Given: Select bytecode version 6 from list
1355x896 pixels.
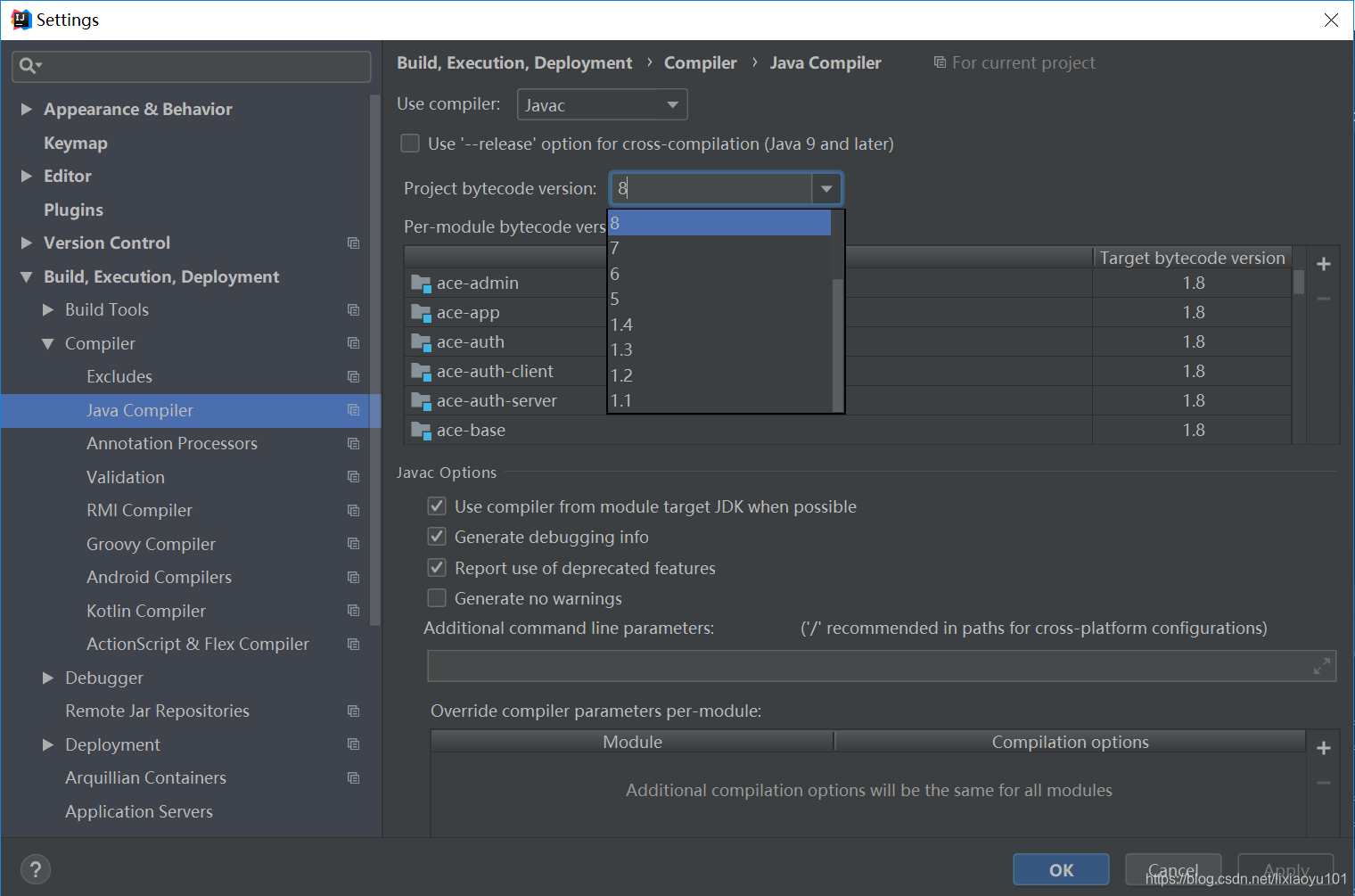Looking at the screenshot, I should [x=719, y=274].
